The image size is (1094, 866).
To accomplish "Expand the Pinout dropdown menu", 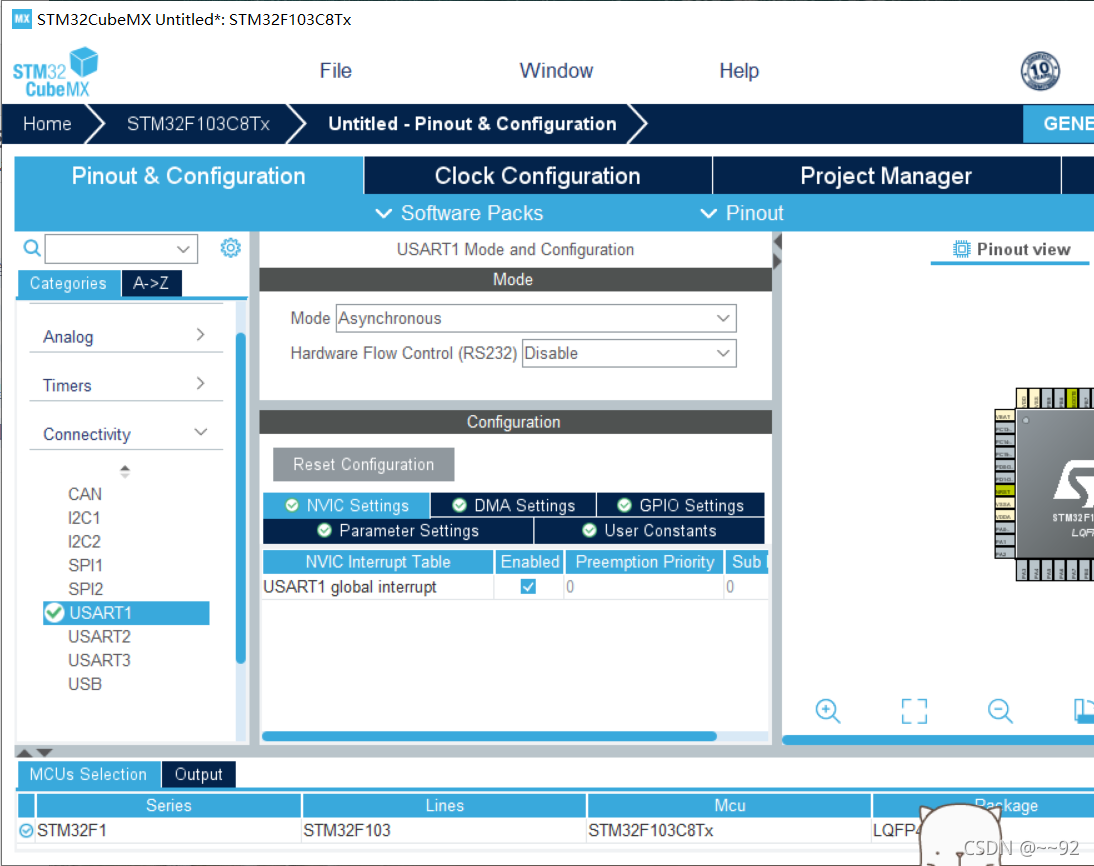I will coord(742,213).
